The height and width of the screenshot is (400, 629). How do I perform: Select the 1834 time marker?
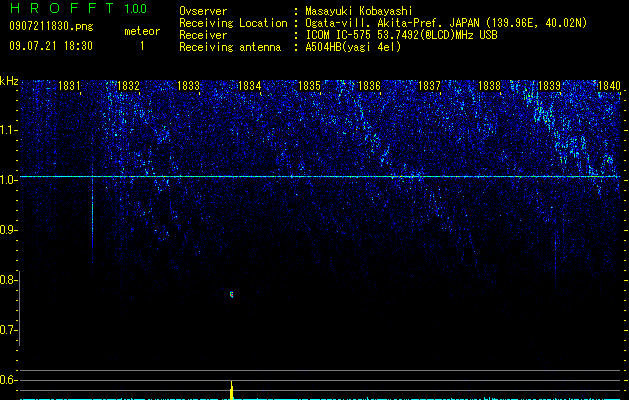point(250,86)
